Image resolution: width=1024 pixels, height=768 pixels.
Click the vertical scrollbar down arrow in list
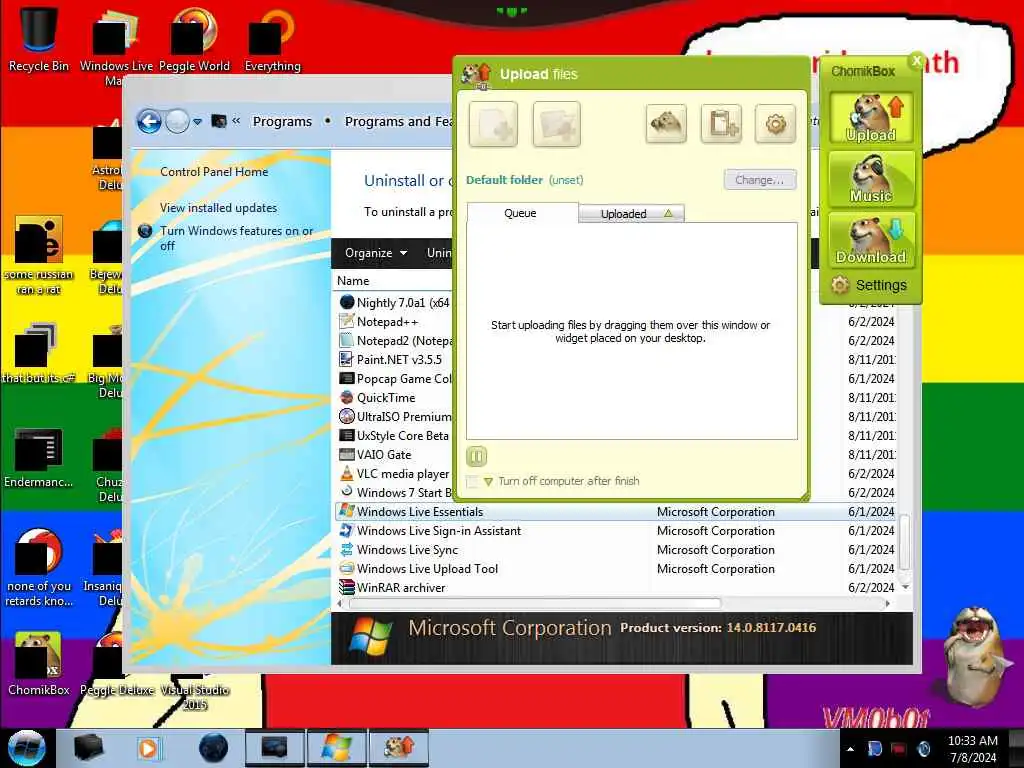click(x=905, y=586)
